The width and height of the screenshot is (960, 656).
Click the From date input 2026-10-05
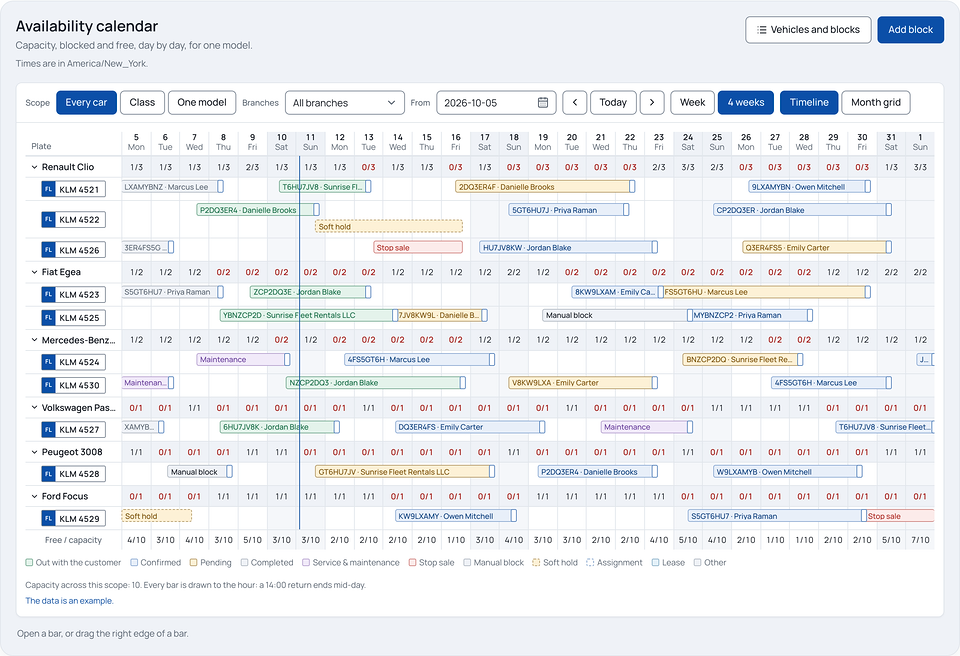pos(496,102)
